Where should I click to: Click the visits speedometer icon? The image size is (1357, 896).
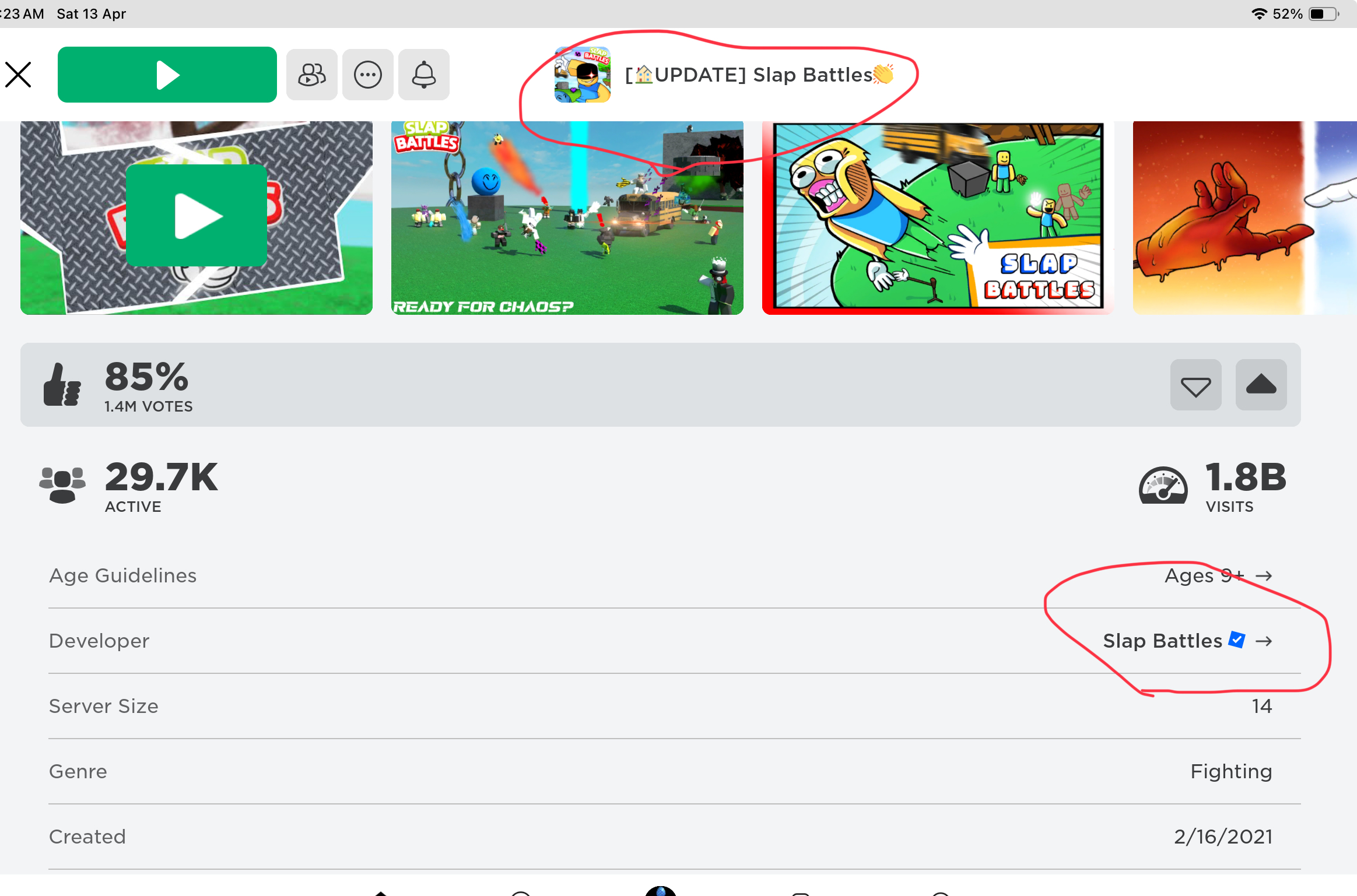click(x=1163, y=485)
